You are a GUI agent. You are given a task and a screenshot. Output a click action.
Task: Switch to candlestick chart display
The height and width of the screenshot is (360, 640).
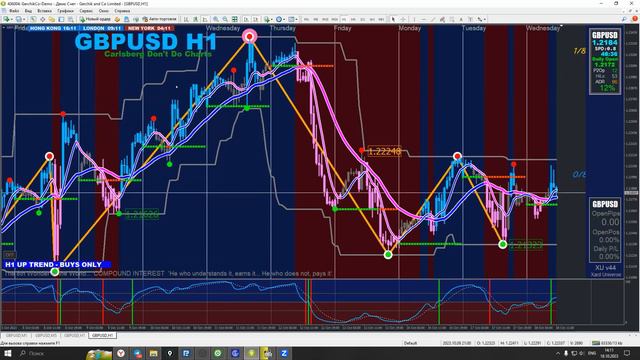pyautogui.click(x=196, y=19)
